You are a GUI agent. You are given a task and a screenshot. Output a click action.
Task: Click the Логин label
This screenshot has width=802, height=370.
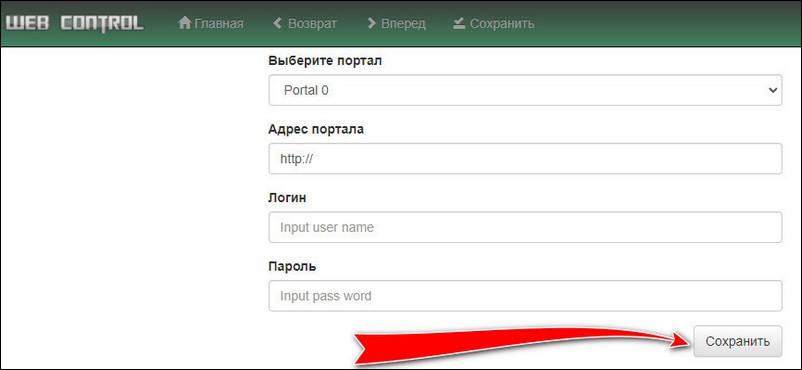coord(287,198)
